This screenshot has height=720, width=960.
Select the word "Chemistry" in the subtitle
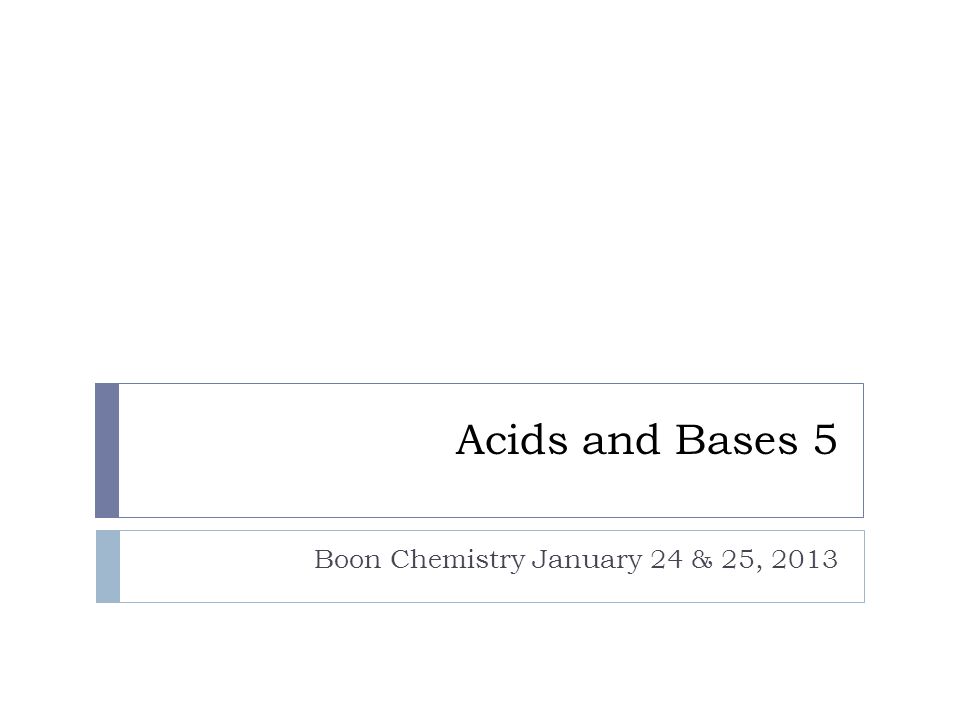coord(457,561)
